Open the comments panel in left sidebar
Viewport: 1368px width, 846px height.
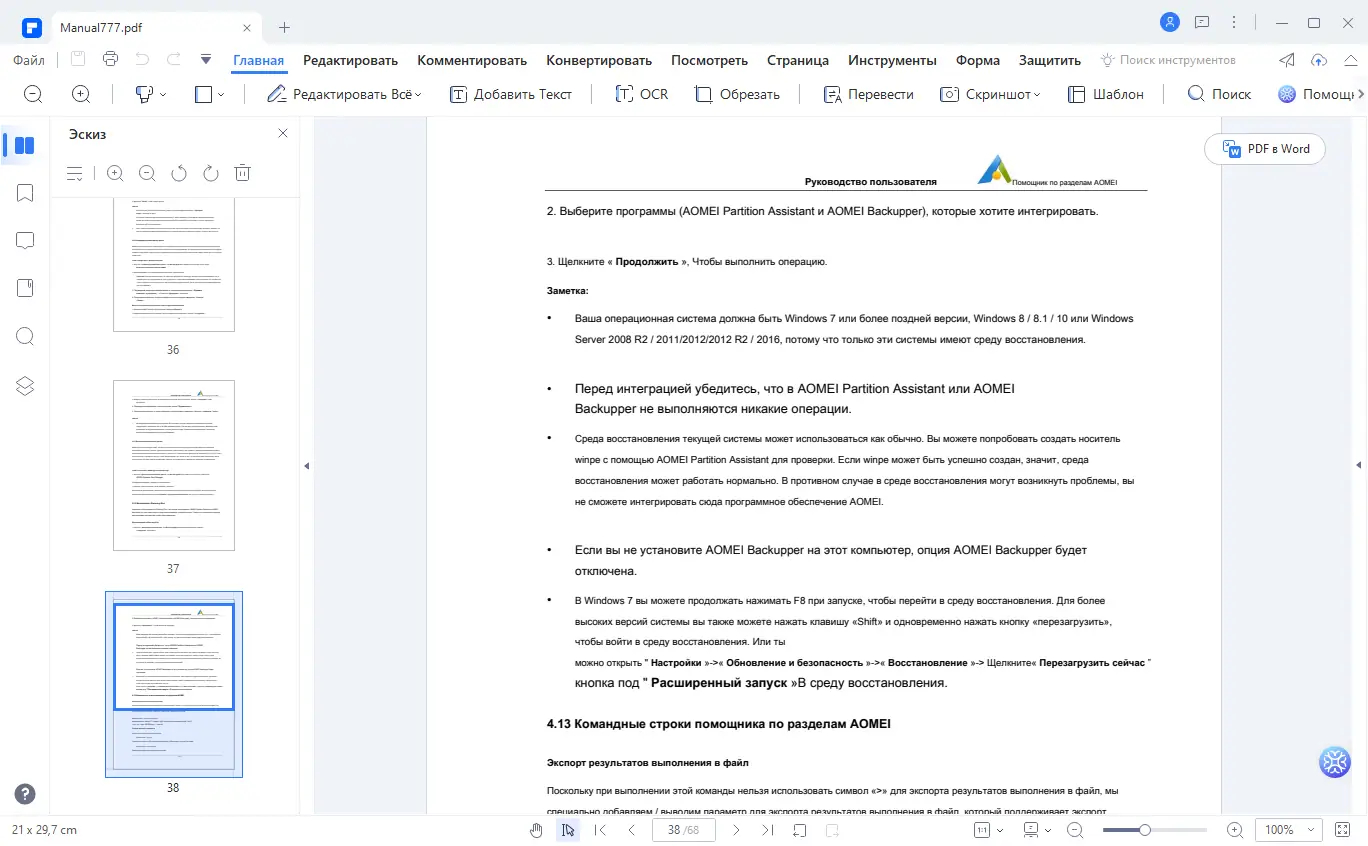pyautogui.click(x=25, y=240)
